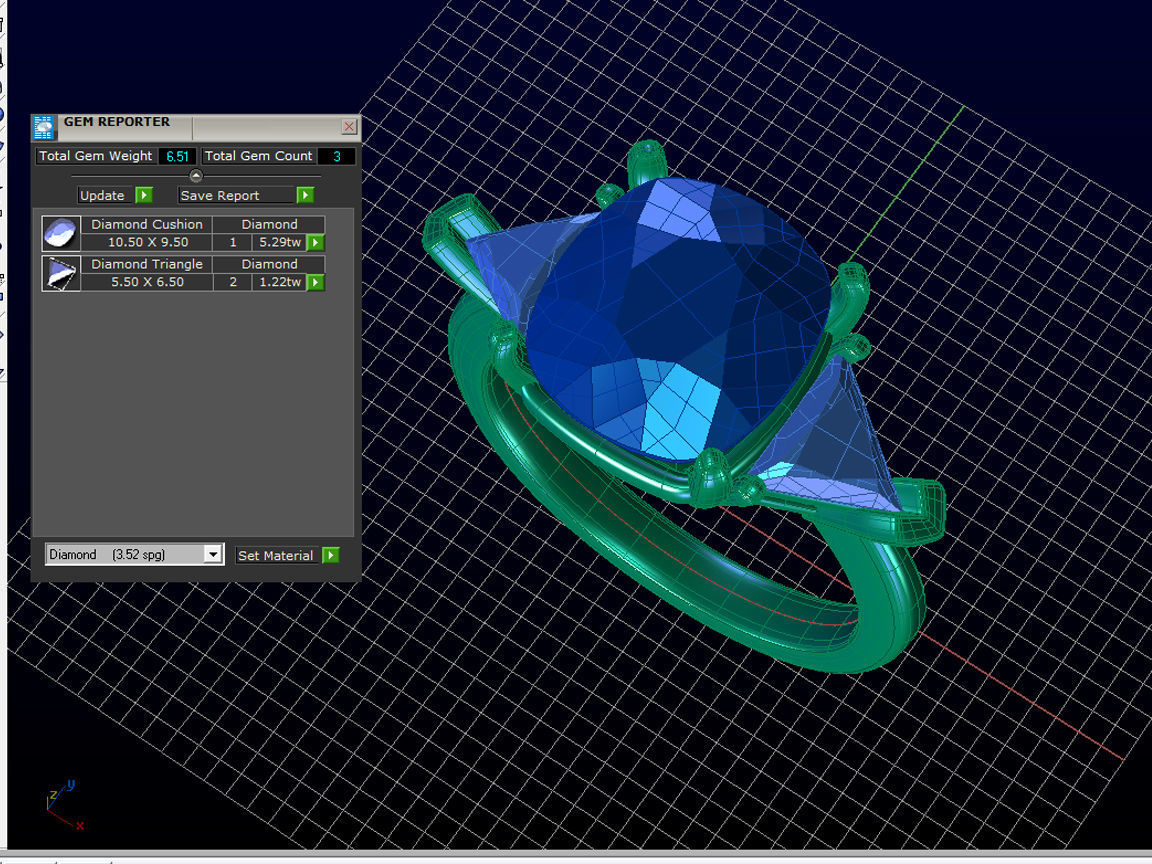Viewport: 1152px width, 864px height.
Task: Click the Total Gem Weight value 6.51
Action: pyautogui.click(x=177, y=156)
